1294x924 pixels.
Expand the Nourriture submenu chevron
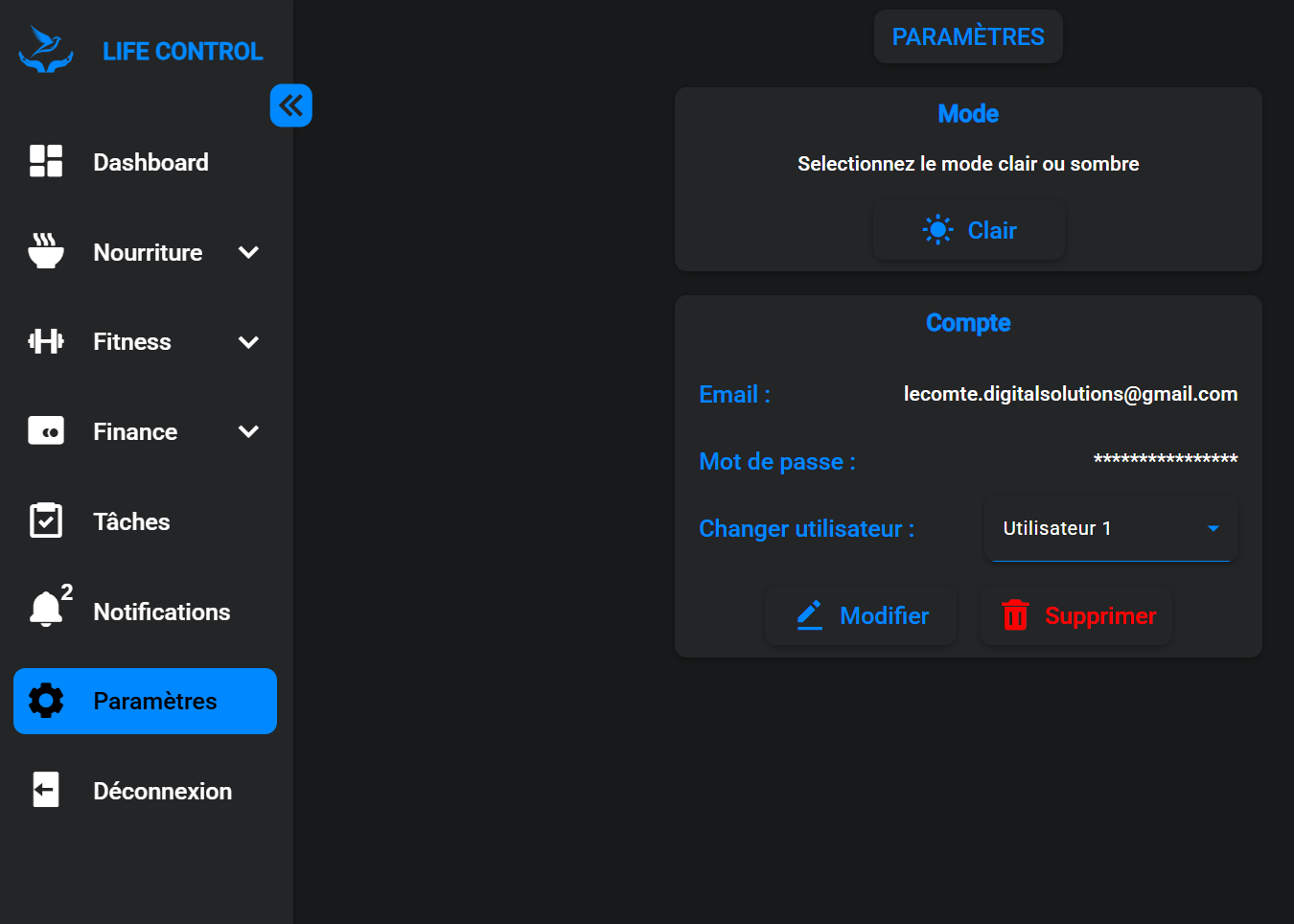(248, 252)
